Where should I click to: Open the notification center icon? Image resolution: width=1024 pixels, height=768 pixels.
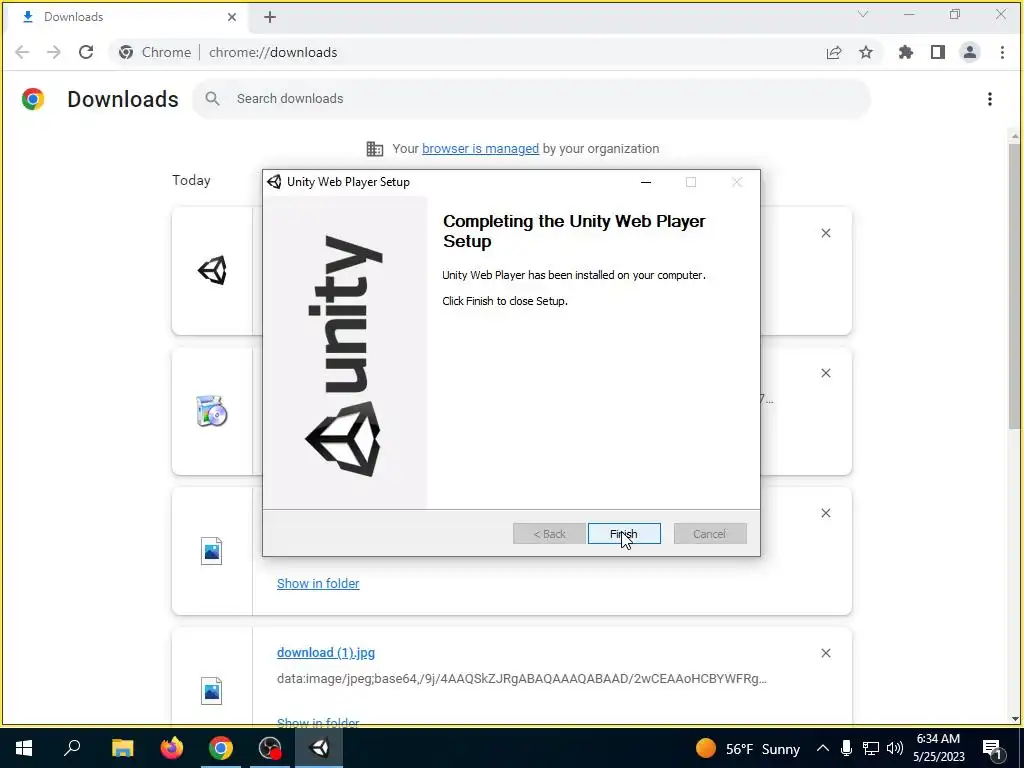point(992,748)
